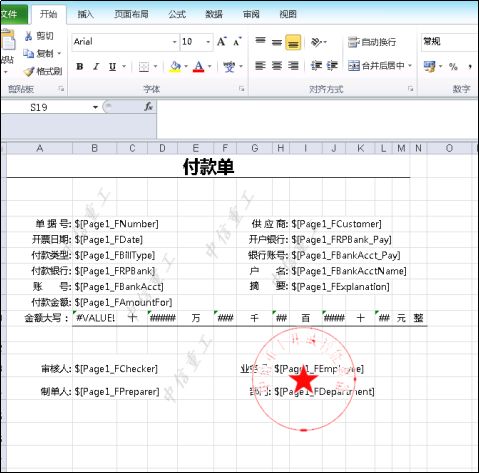This screenshot has width=479, height=473.
Task: Expand font color dropdown arrow
Action: [x=210, y=67]
